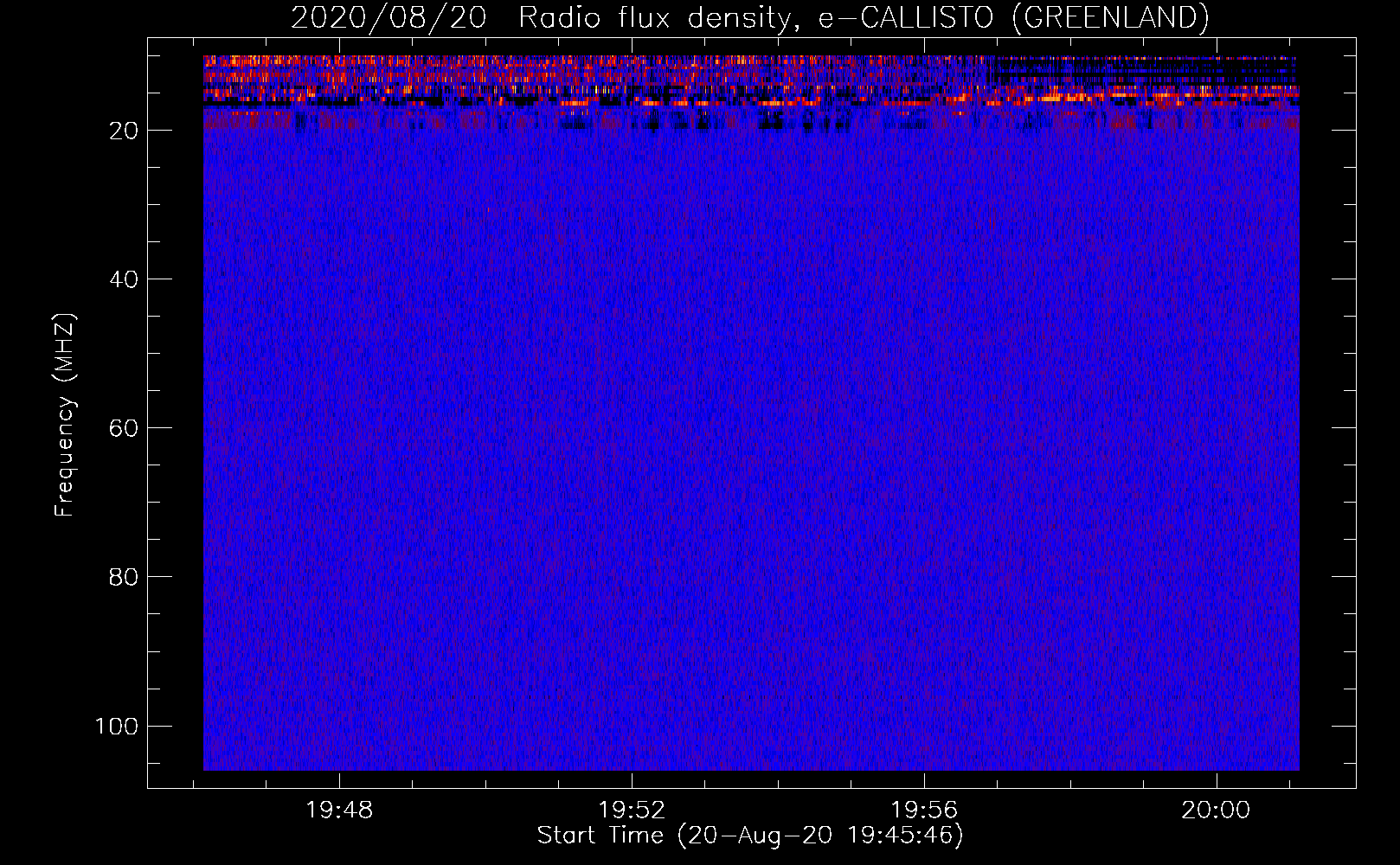Click the '40' frequency tick label
This screenshot has height=865, width=1400.
click(x=124, y=279)
